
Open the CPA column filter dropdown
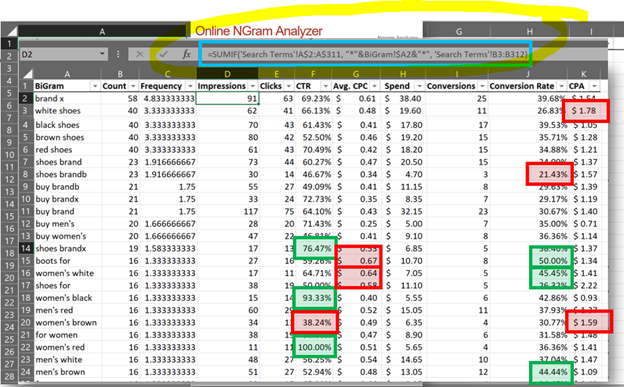(x=594, y=86)
